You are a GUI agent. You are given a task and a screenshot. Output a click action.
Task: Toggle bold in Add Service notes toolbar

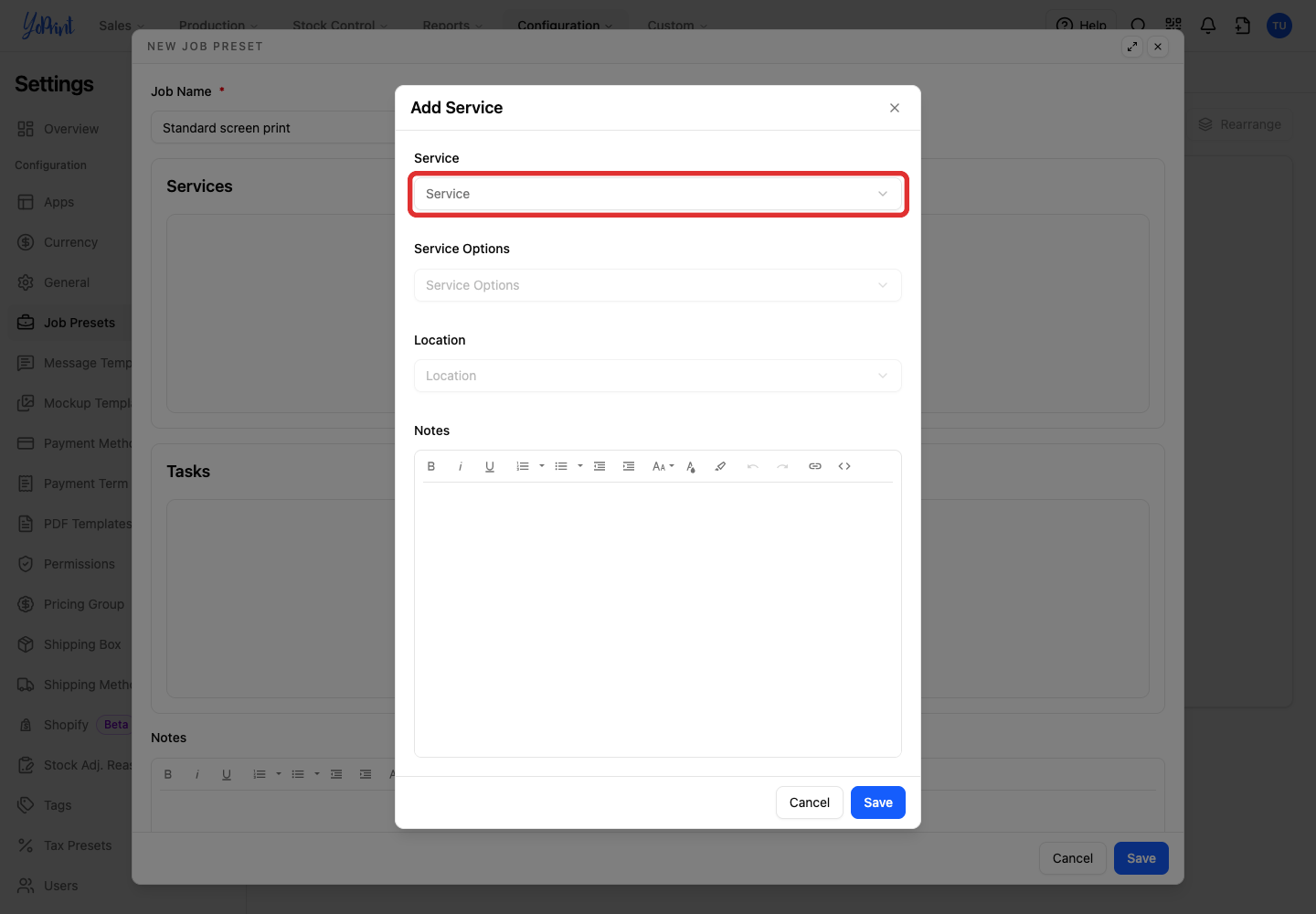click(x=431, y=466)
